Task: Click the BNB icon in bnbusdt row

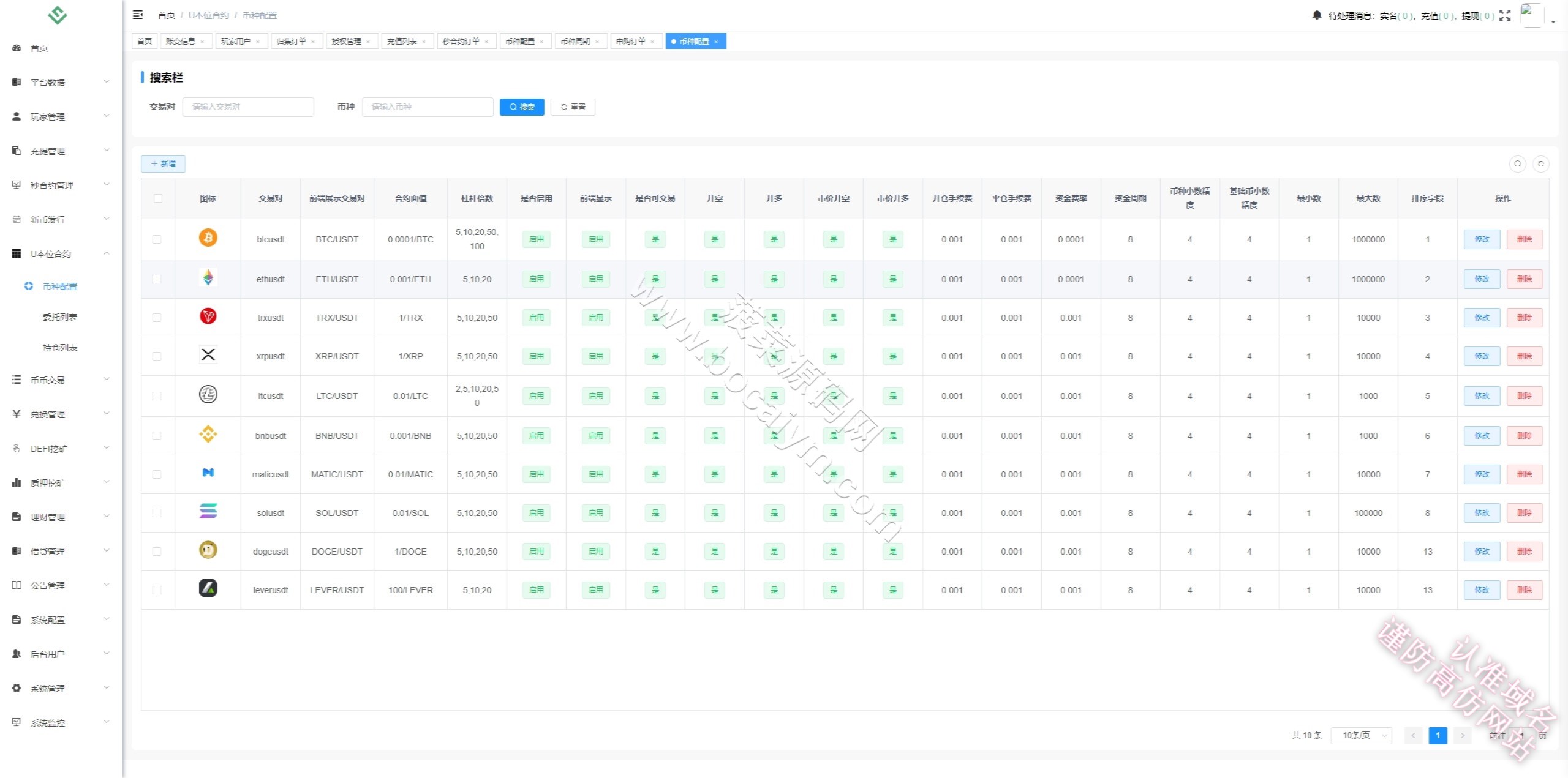Action: tap(208, 434)
